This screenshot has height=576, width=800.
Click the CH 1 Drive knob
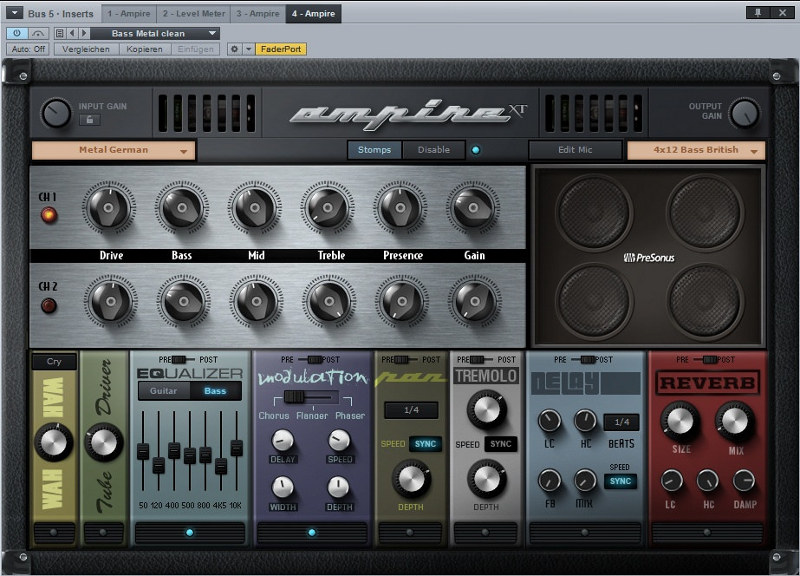(x=109, y=208)
